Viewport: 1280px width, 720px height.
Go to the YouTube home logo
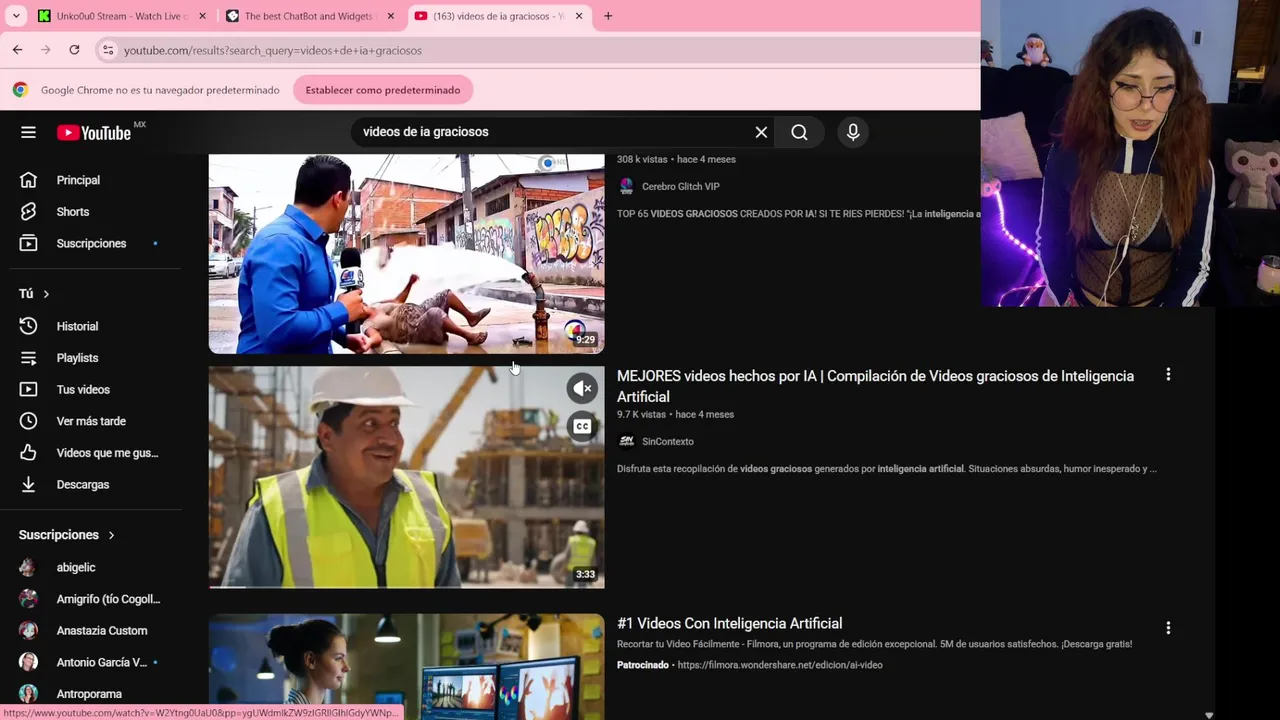(94, 133)
